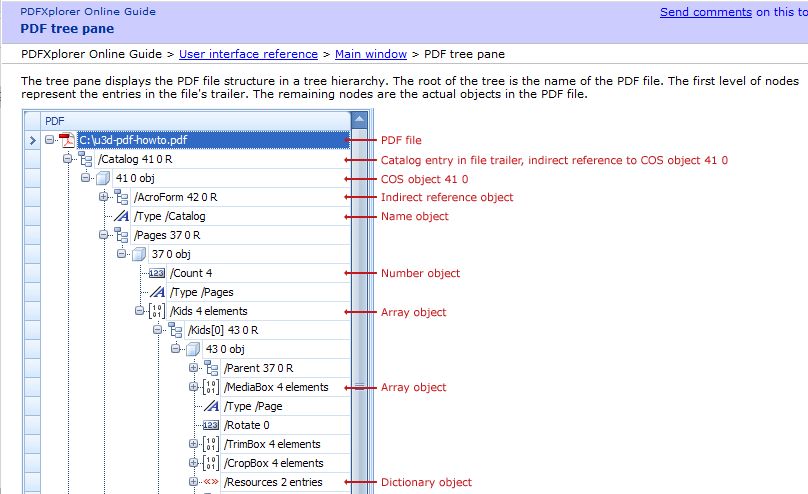Expand the /TrimBox 4 elements array

pos(193,444)
